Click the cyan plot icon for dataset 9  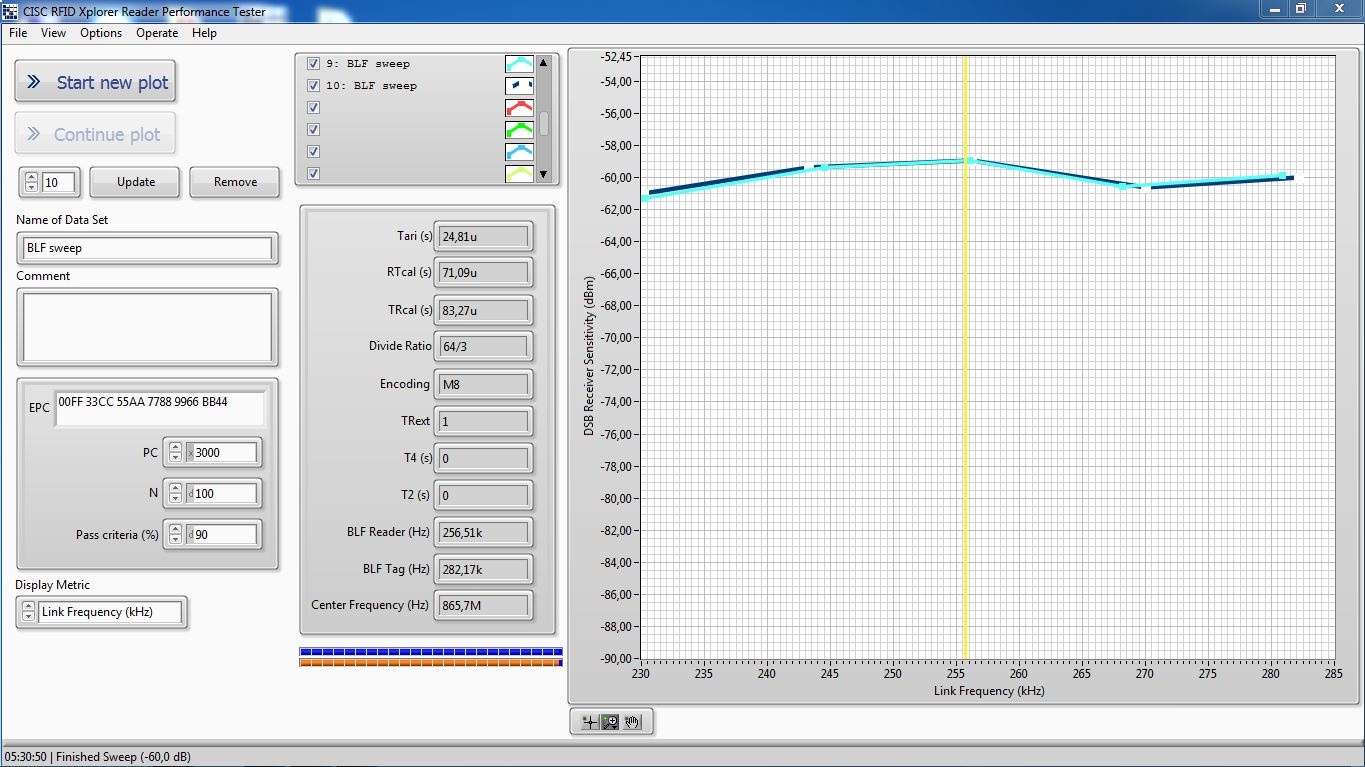pos(519,64)
